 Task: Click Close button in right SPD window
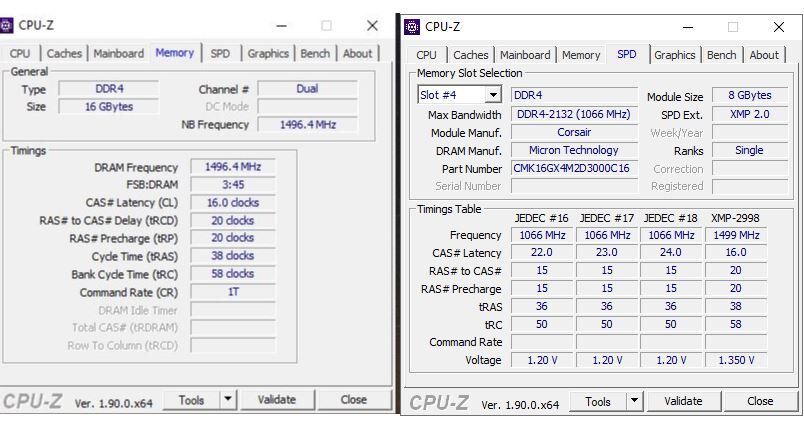pyautogui.click(x=760, y=401)
